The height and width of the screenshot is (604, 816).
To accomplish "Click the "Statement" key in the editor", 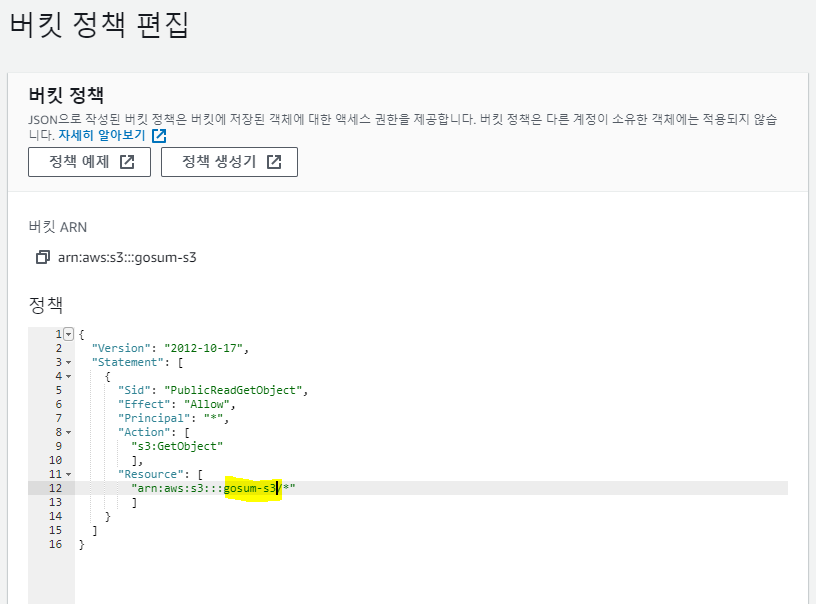I will 128,362.
